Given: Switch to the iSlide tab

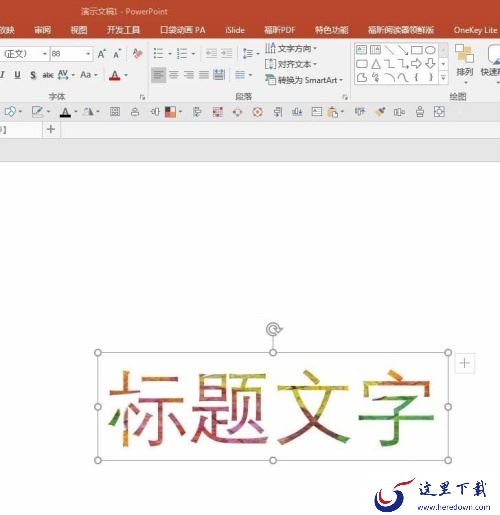Looking at the screenshot, I should (235, 30).
